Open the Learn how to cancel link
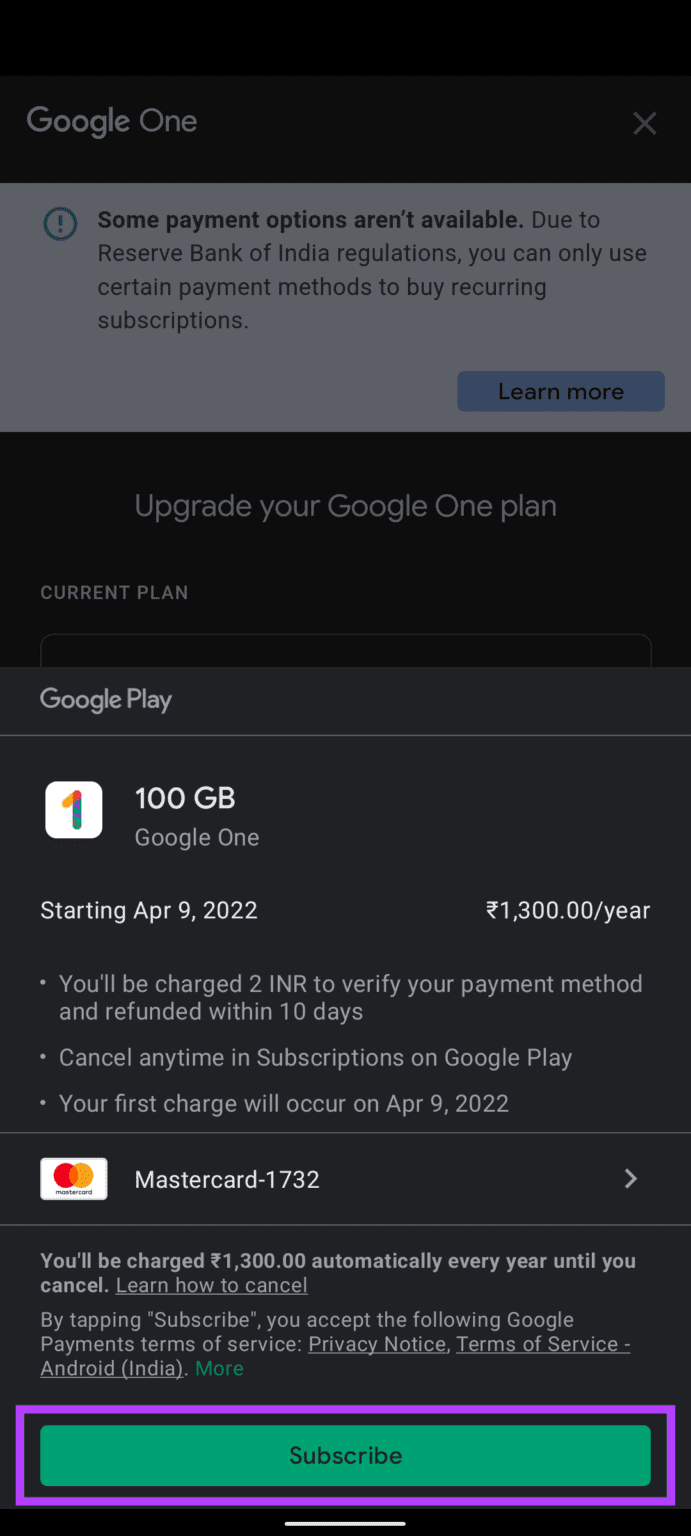The width and height of the screenshot is (691, 1536). 211,1285
